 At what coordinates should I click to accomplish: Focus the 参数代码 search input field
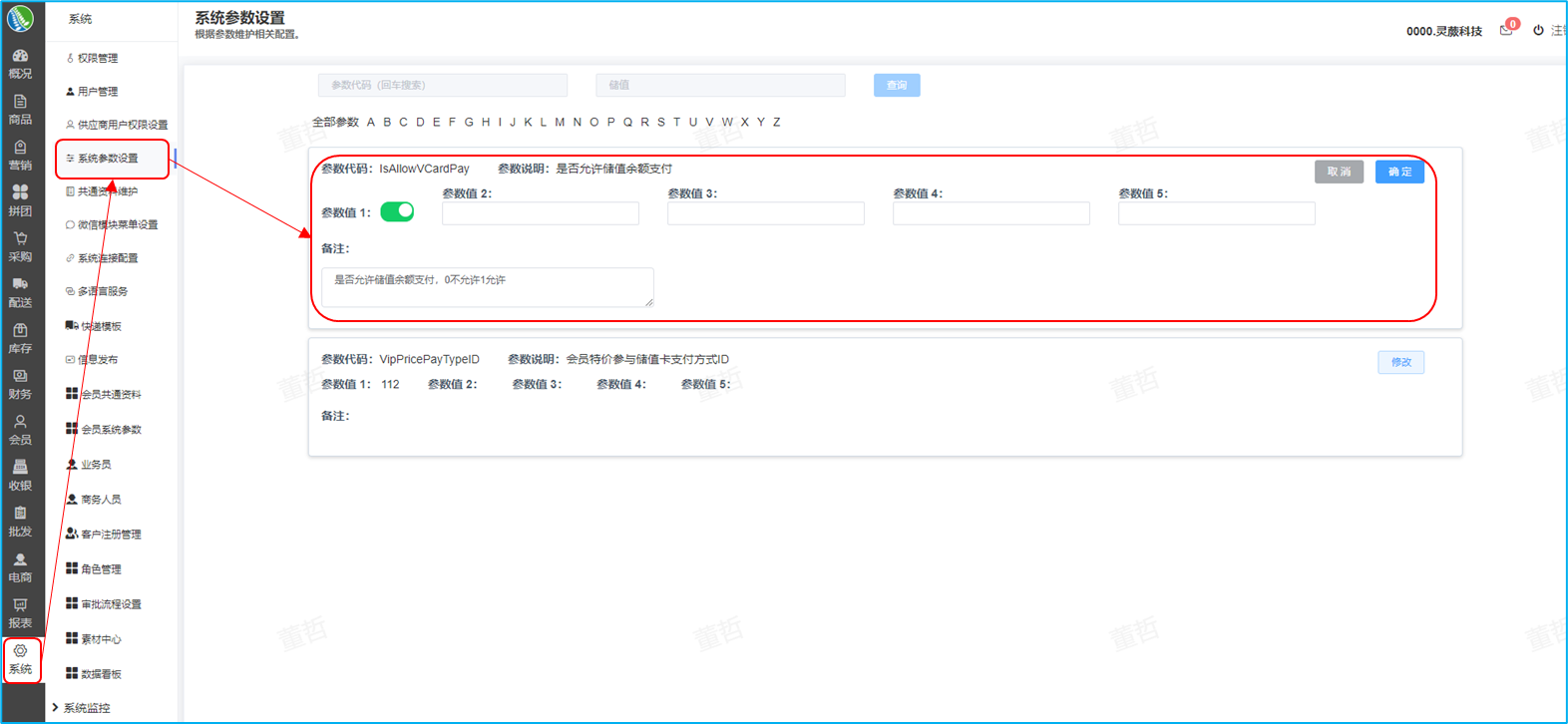click(443, 86)
